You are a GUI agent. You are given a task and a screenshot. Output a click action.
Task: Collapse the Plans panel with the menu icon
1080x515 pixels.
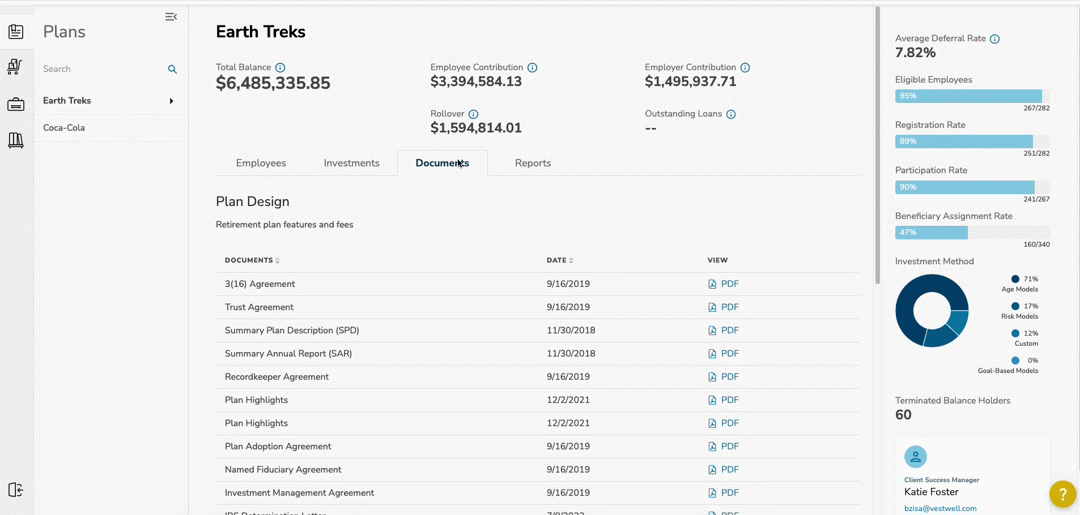point(172,17)
